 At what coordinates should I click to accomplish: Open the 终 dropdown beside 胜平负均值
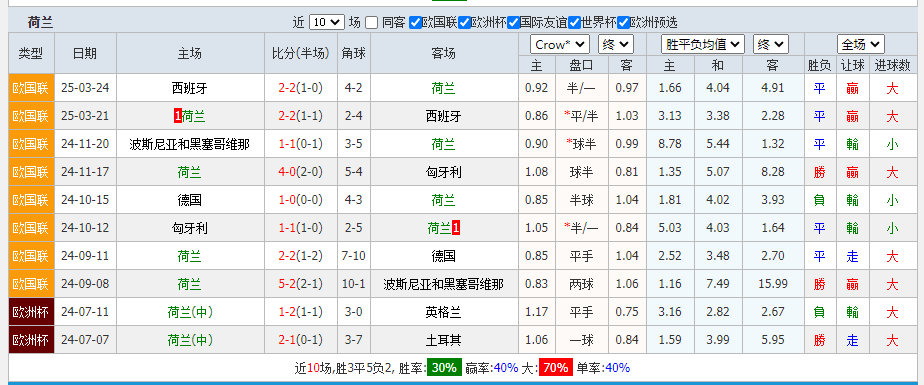(x=771, y=44)
